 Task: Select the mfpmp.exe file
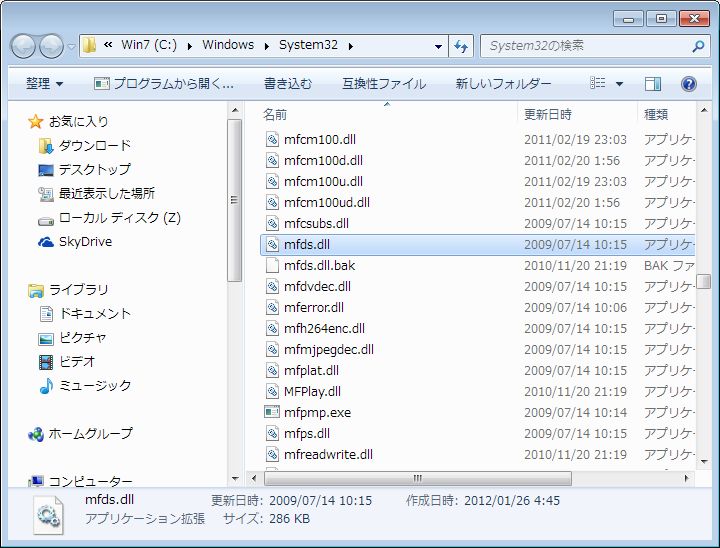click(x=317, y=412)
